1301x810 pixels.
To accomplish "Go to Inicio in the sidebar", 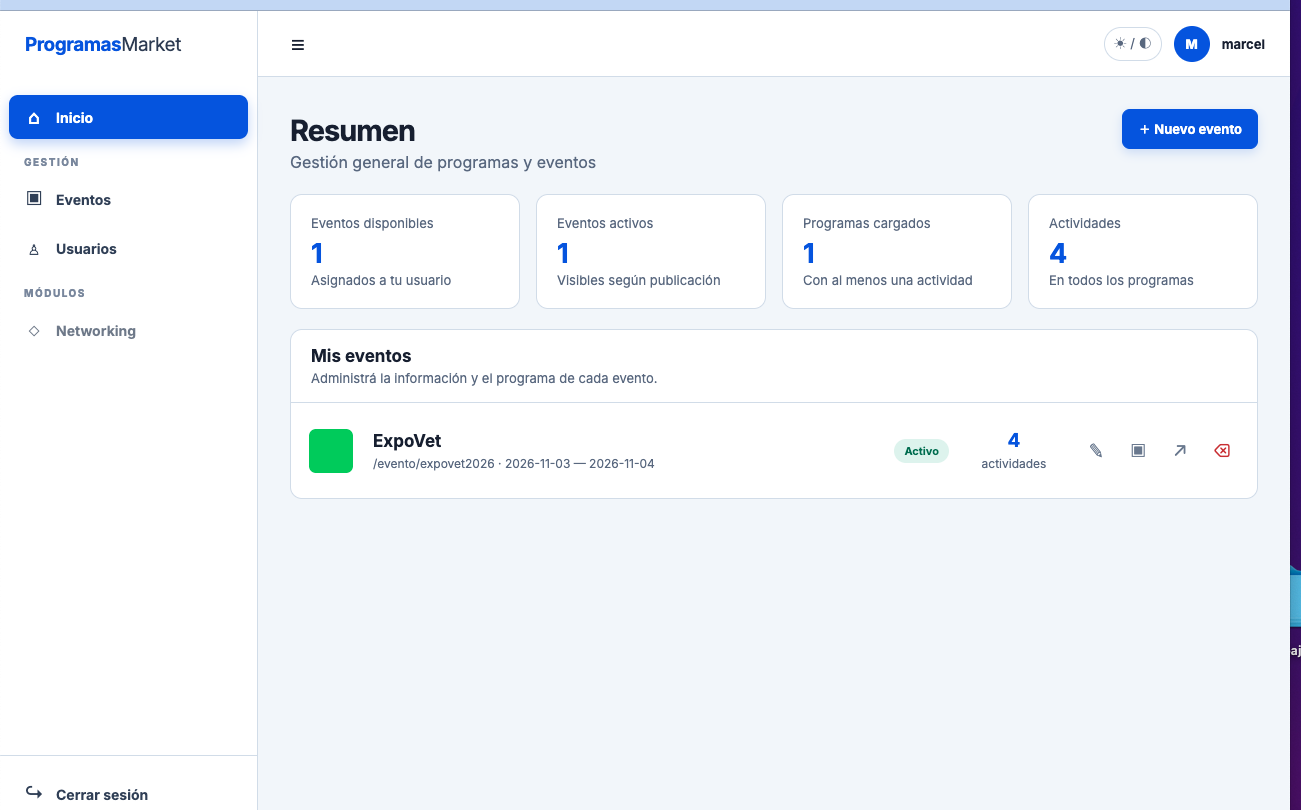I will (x=128, y=117).
